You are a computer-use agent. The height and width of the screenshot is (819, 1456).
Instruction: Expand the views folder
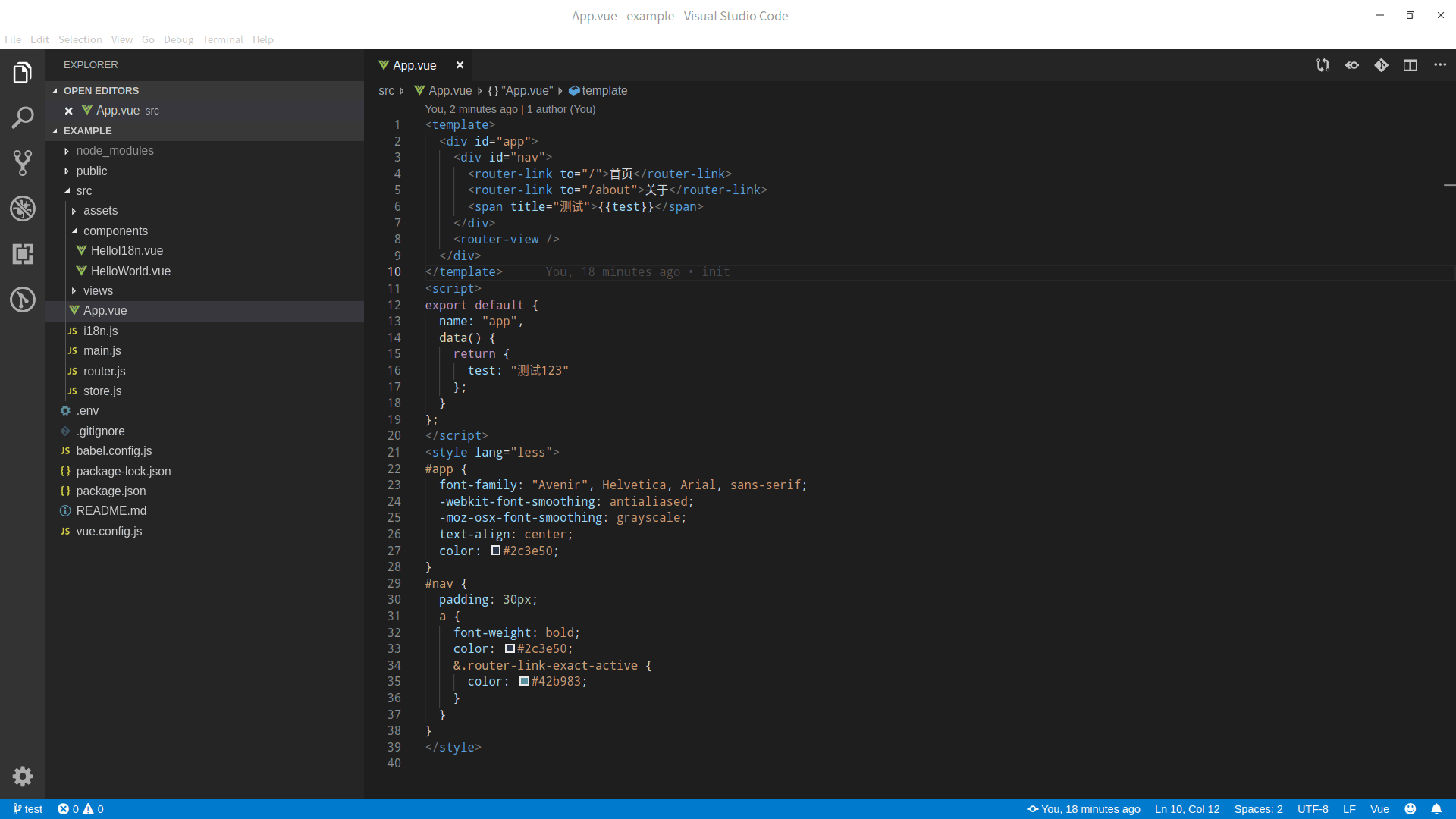pos(98,290)
